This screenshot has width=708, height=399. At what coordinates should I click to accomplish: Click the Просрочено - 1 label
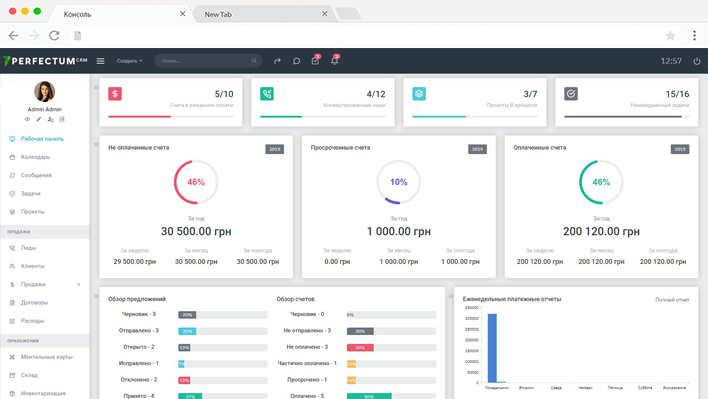tap(307, 380)
